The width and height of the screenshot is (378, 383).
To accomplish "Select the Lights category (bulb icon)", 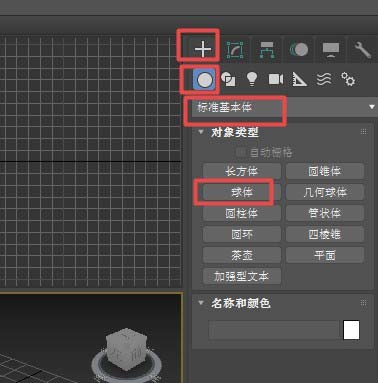I will coord(252,79).
